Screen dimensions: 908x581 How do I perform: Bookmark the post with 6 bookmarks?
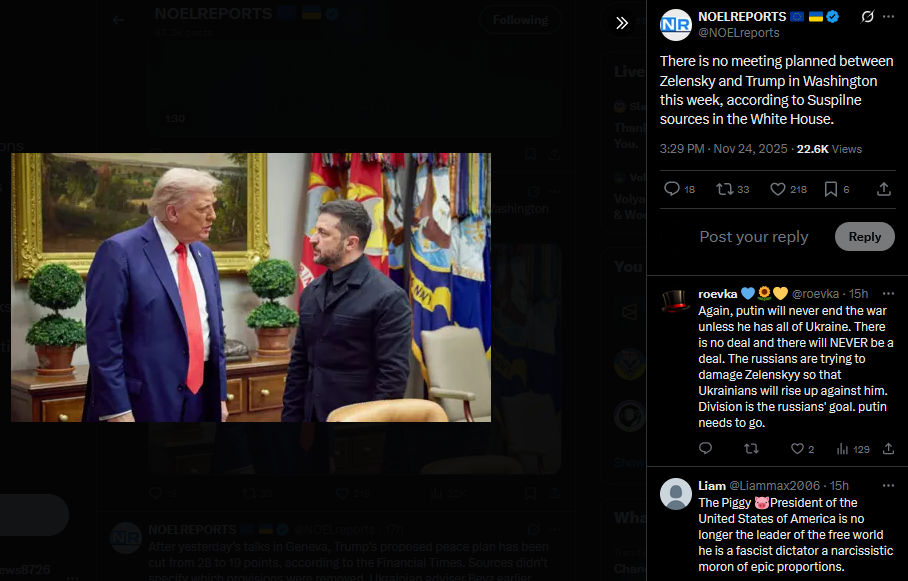837,189
